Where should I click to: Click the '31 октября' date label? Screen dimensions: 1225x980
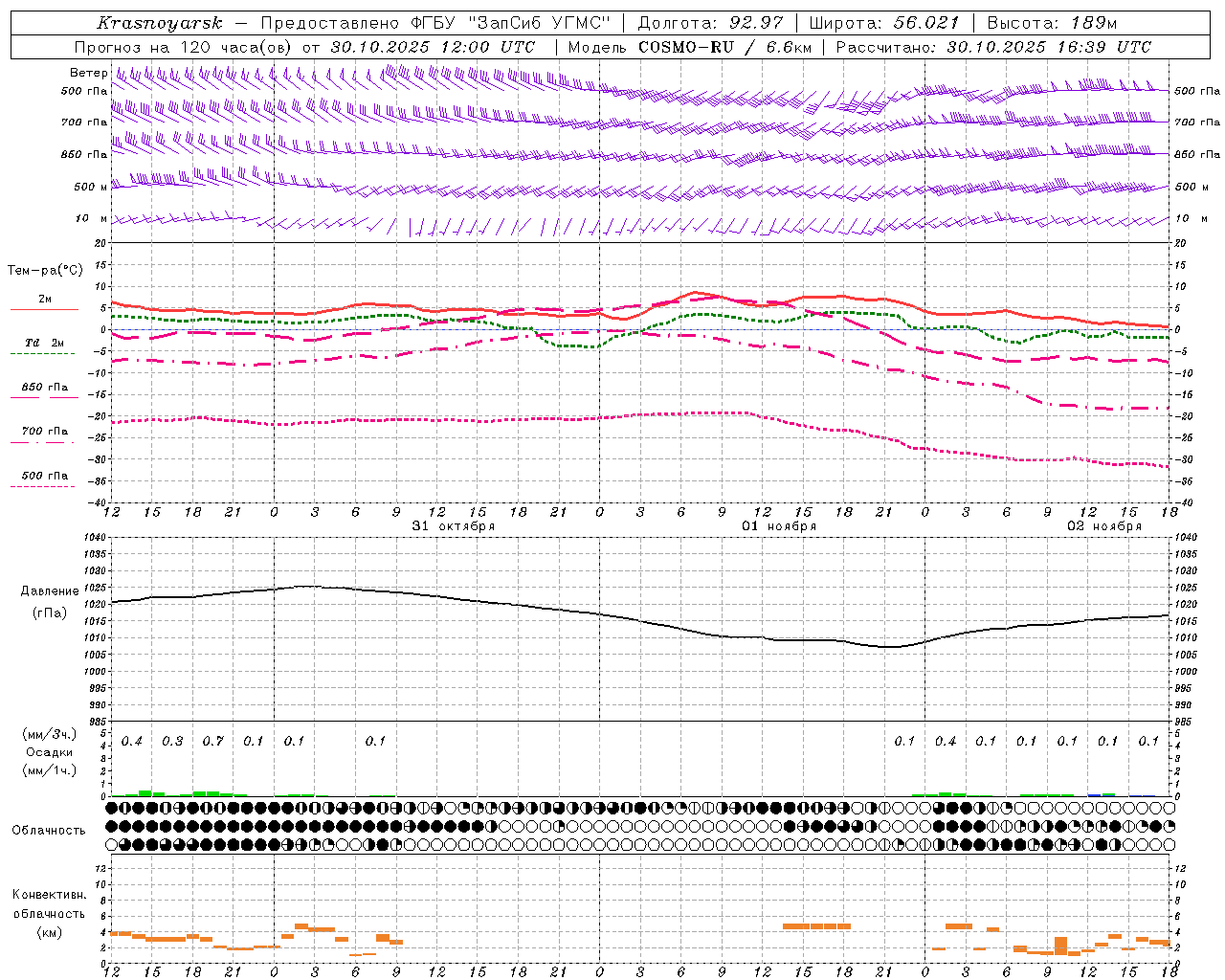click(x=454, y=526)
